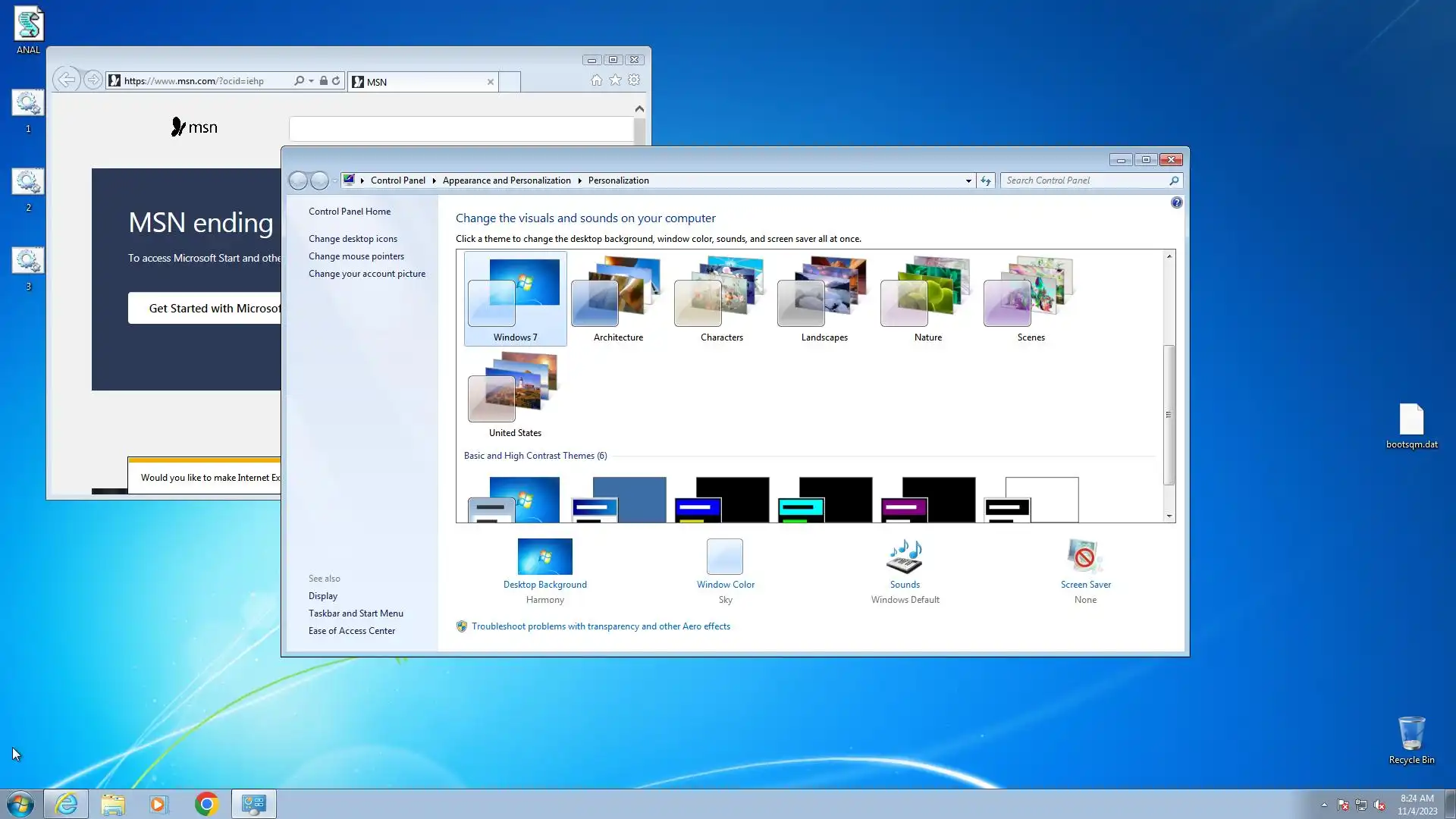Show hidden system tray icons
The image size is (1456, 819).
(1324, 805)
